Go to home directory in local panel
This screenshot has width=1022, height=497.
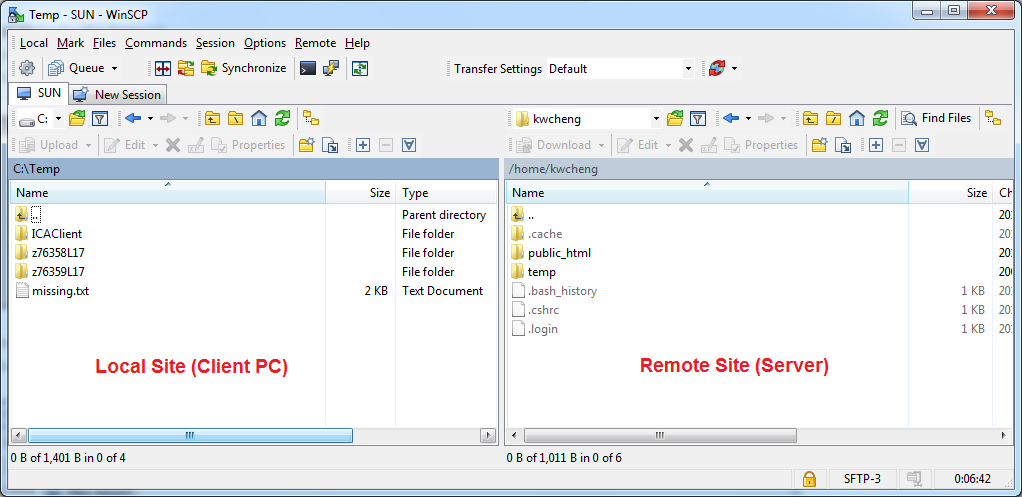259,118
